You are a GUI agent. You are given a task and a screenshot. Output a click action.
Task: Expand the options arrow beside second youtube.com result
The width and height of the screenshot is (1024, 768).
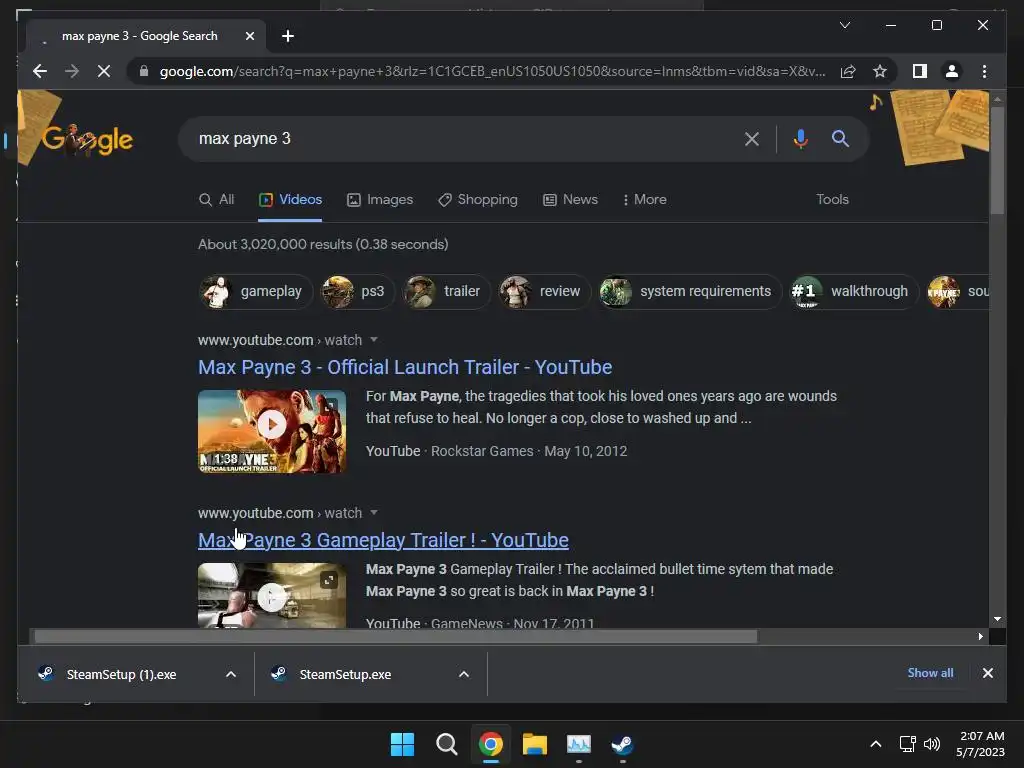point(374,513)
